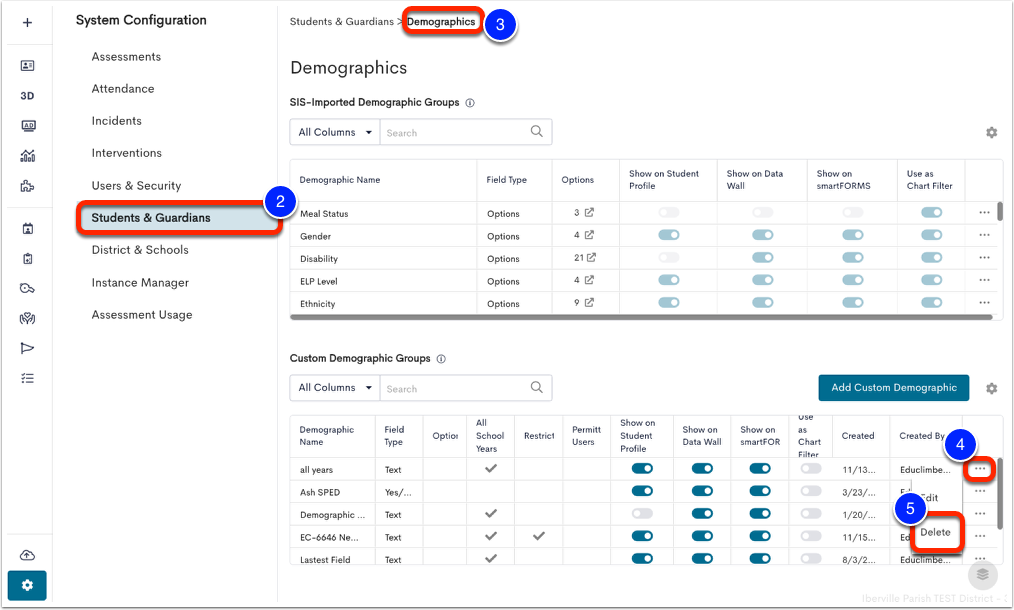Open the more menu for Meal Status row

pyautogui.click(x=984, y=212)
